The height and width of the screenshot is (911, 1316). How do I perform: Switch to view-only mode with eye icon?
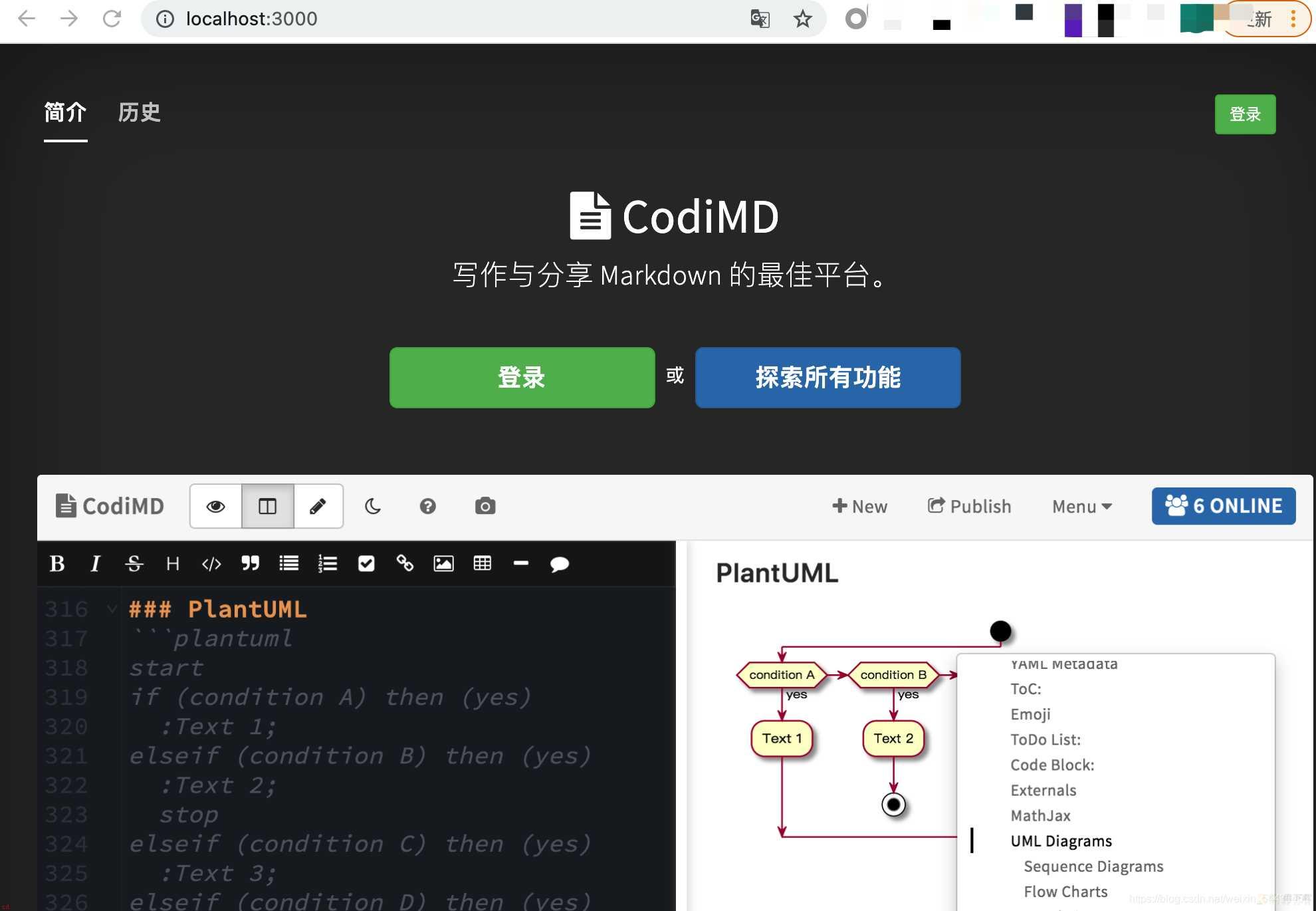click(x=215, y=506)
